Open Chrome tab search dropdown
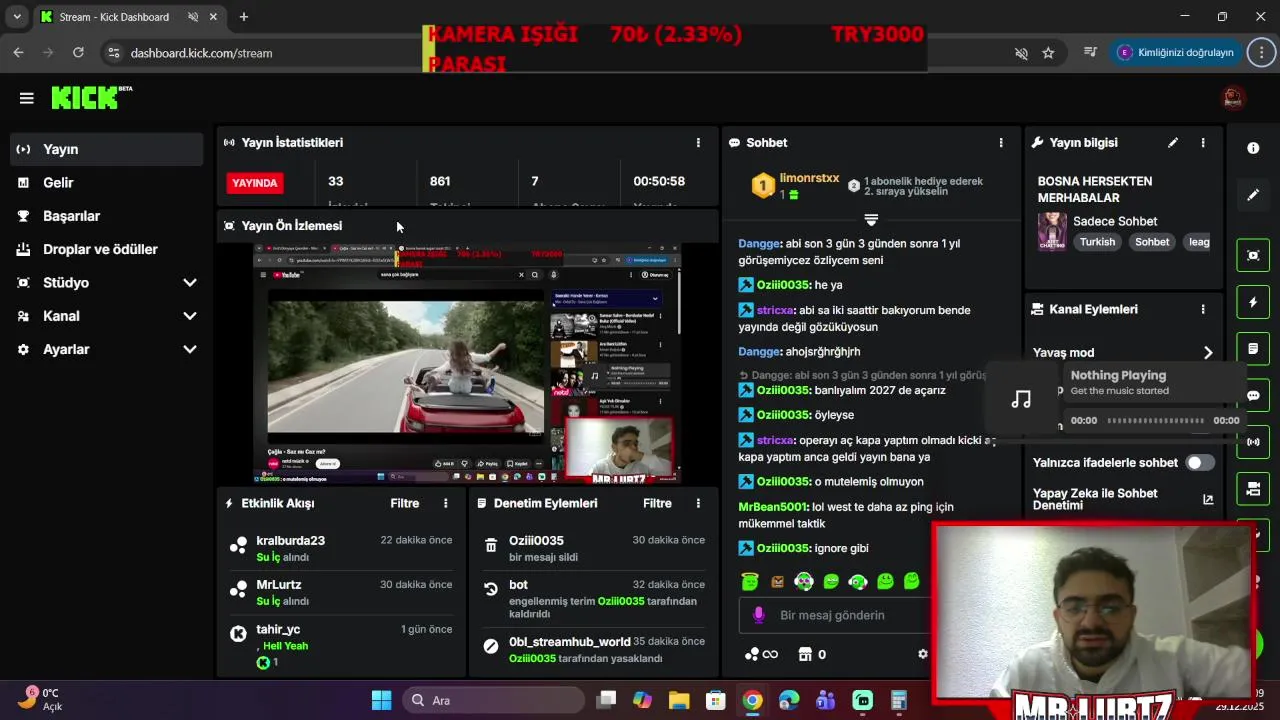Image resolution: width=1280 pixels, height=720 pixels. pos(17,17)
